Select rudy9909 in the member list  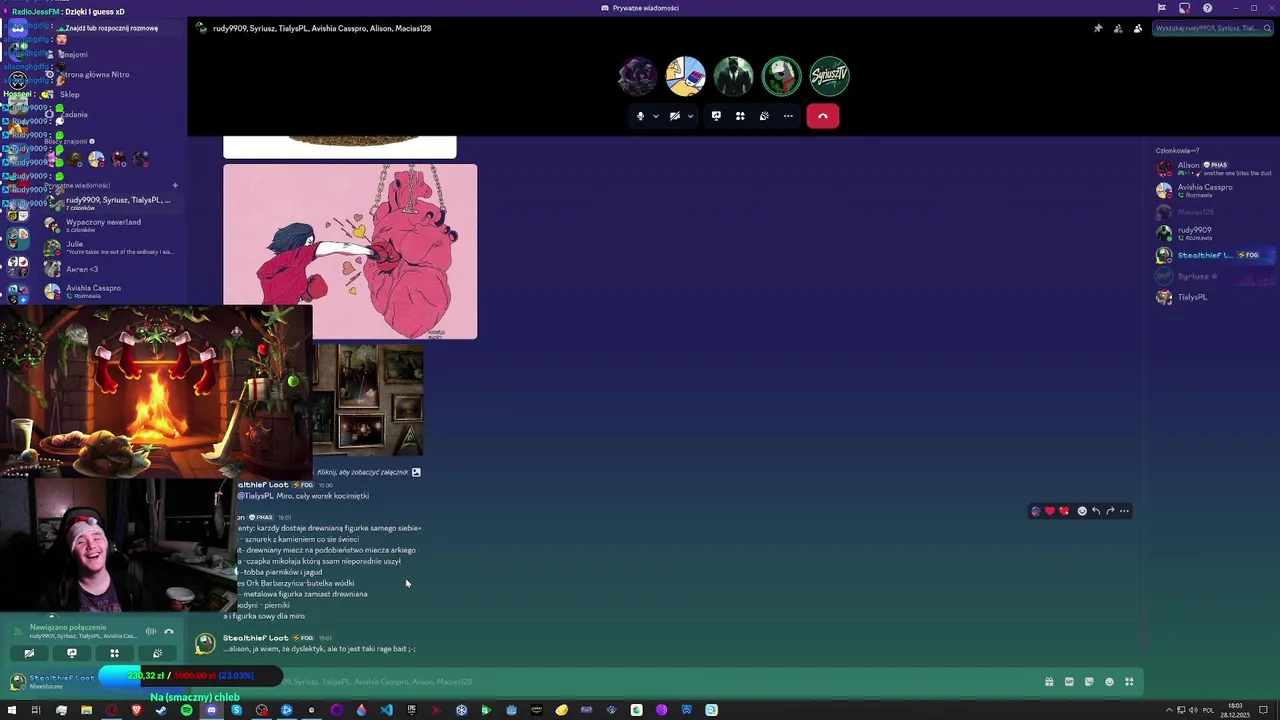1212,233
